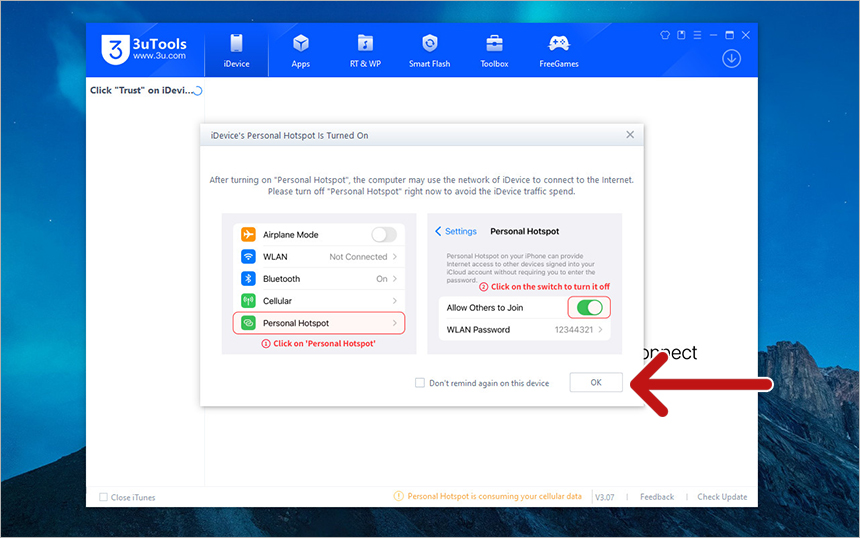The height and width of the screenshot is (538, 860).
Task: Click the Not Connected WLAN status
Action: (358, 257)
